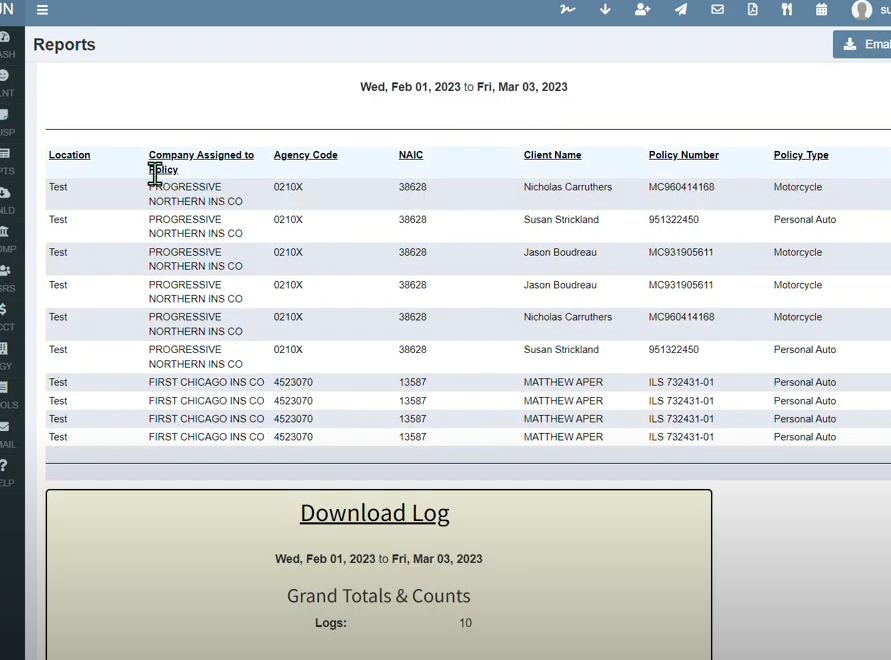The width and height of the screenshot is (891, 660).
Task: Click the Logs count value 10
Action: point(465,623)
